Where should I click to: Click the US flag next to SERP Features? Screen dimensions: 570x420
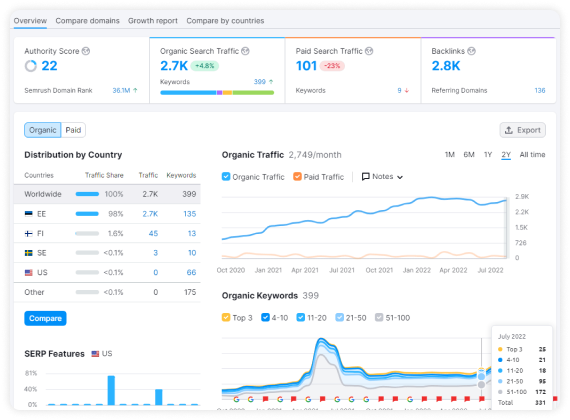(95, 354)
